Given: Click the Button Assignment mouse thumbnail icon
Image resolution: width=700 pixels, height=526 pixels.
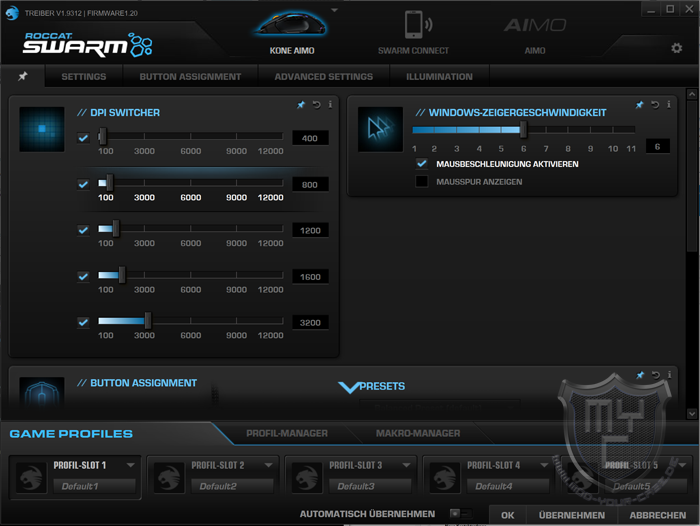Looking at the screenshot, I should (x=42, y=392).
